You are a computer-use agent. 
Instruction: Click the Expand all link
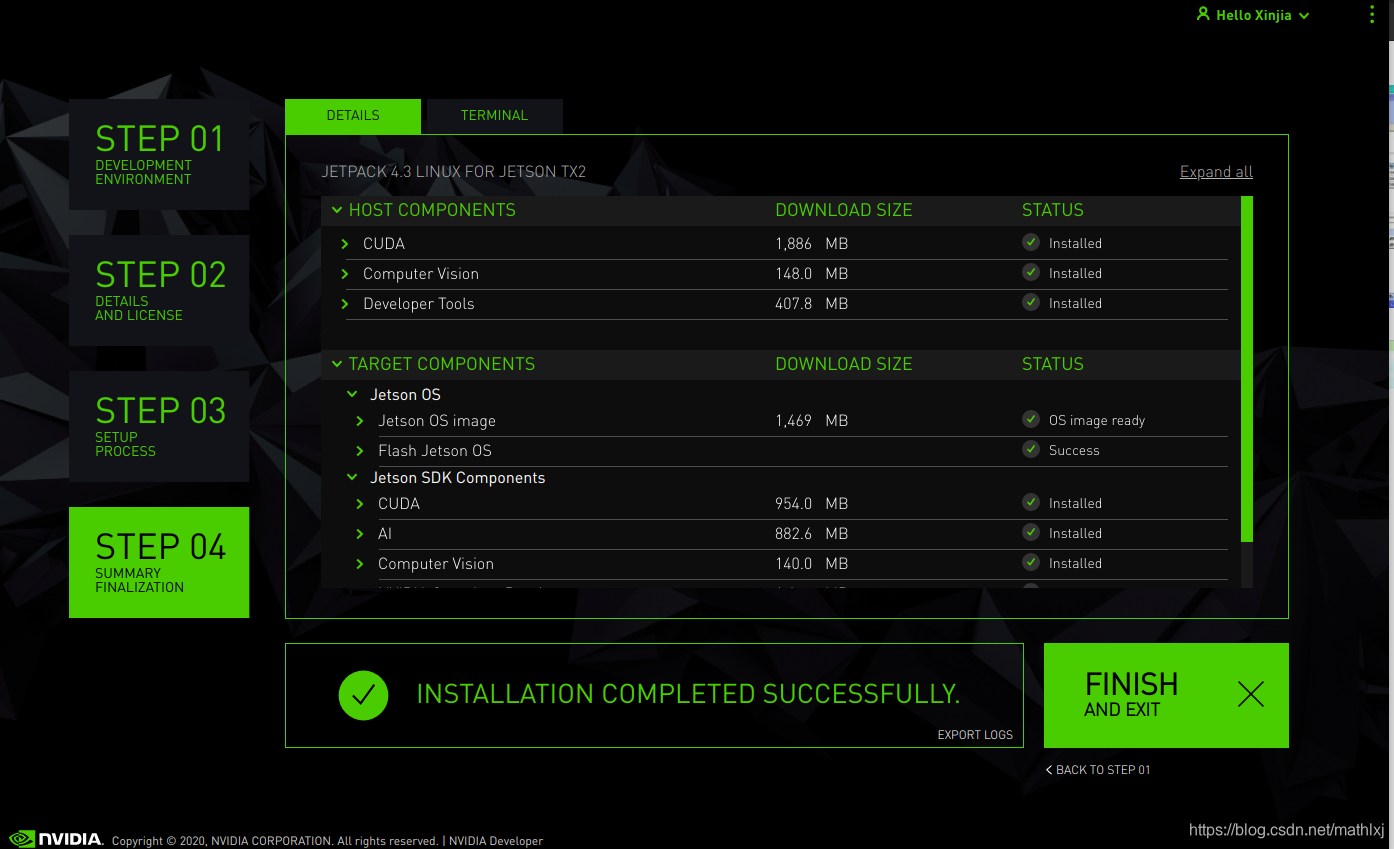(1216, 171)
